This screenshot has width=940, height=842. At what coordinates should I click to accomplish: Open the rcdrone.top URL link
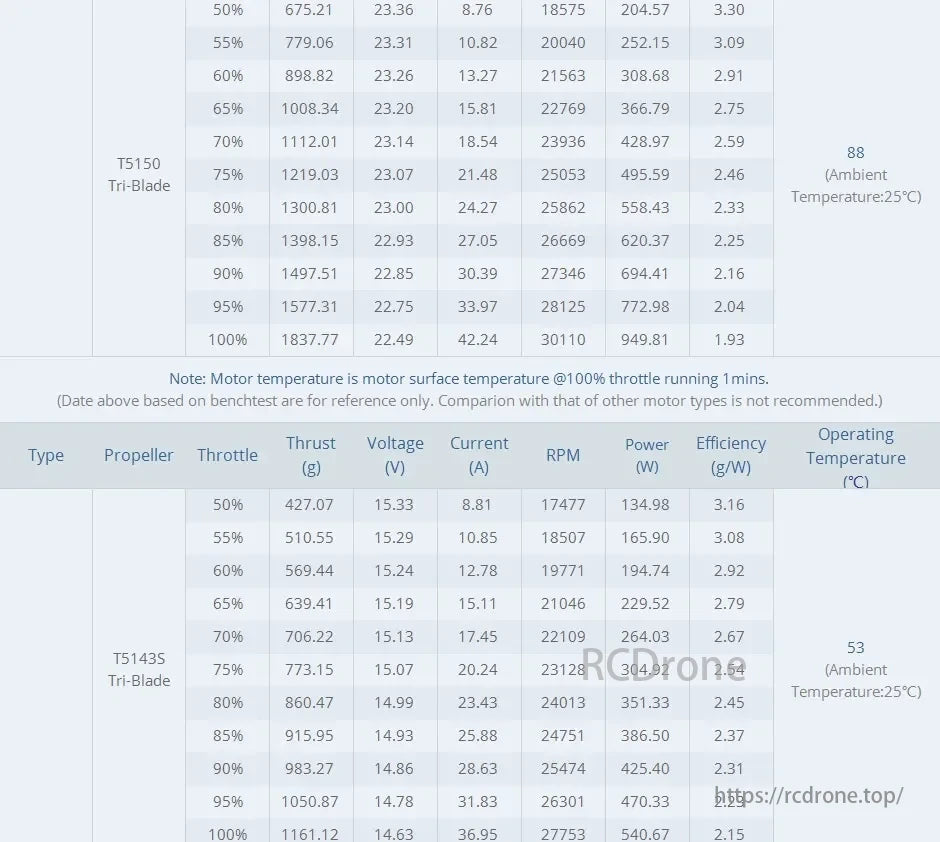point(809,796)
